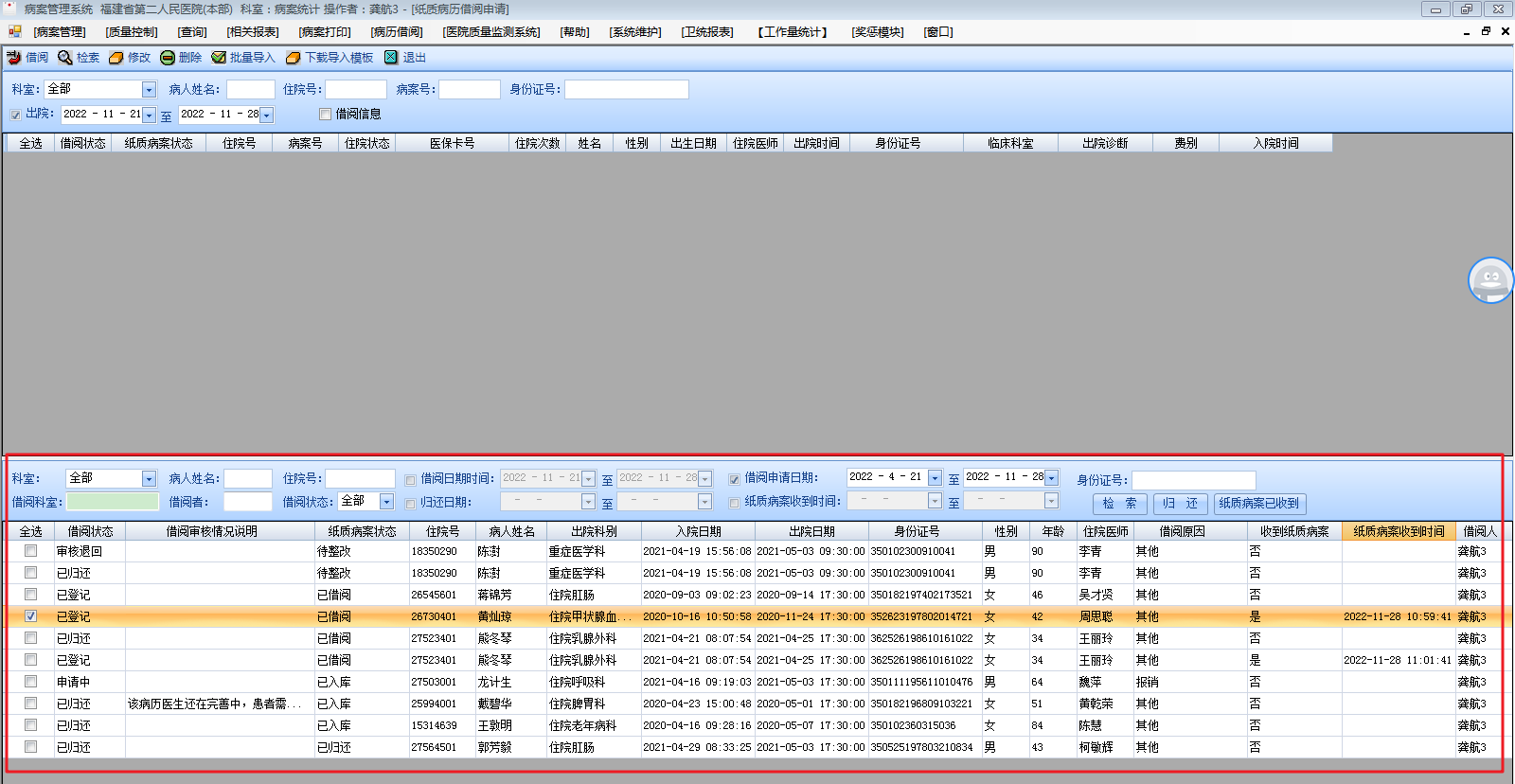Click the top 病案号 input field
The height and width of the screenshot is (784, 1515).
coord(469,90)
